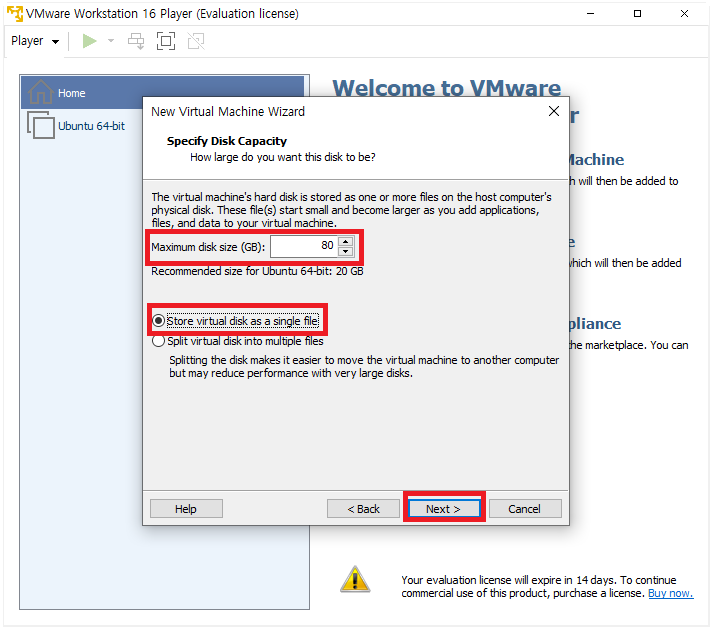This screenshot has width=713, height=630.
Task: Select the Home item in library
Action: pyautogui.click(x=162, y=93)
